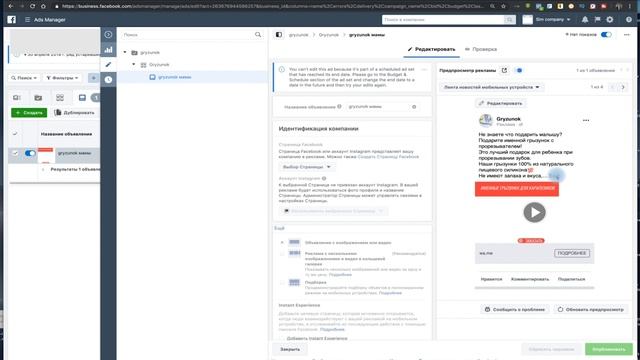Toggle the gryzunok мамы ad on/off switch in table
The width and height of the screenshot is (640, 360).
30,153
